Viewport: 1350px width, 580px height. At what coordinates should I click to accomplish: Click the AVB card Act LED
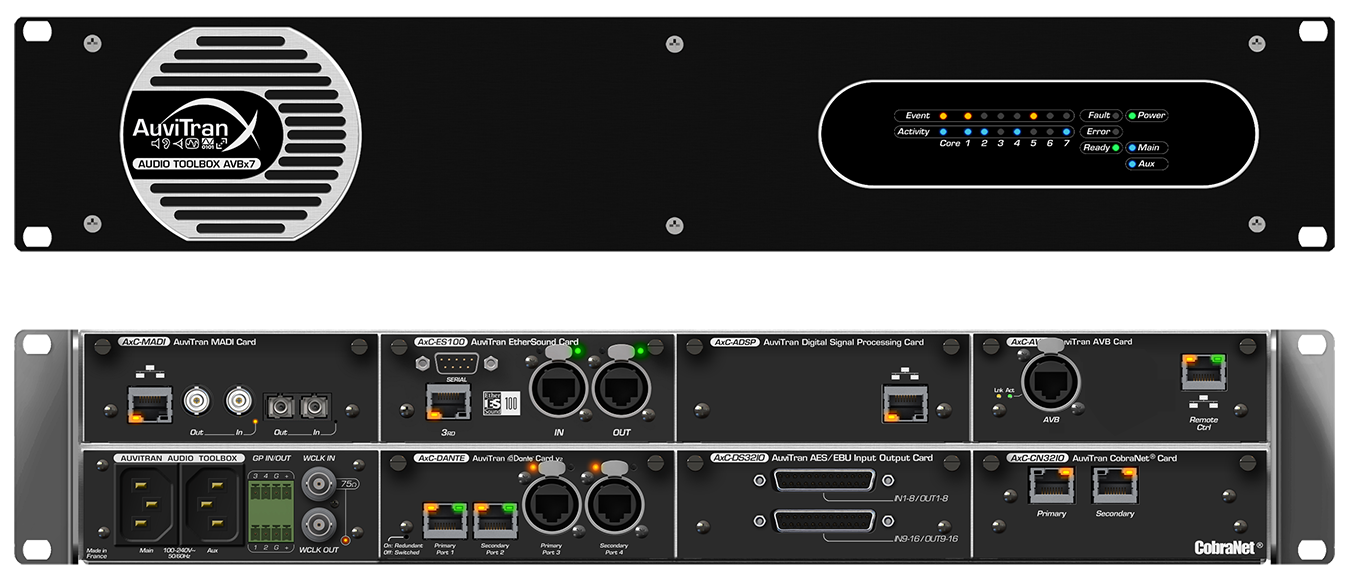1009,397
